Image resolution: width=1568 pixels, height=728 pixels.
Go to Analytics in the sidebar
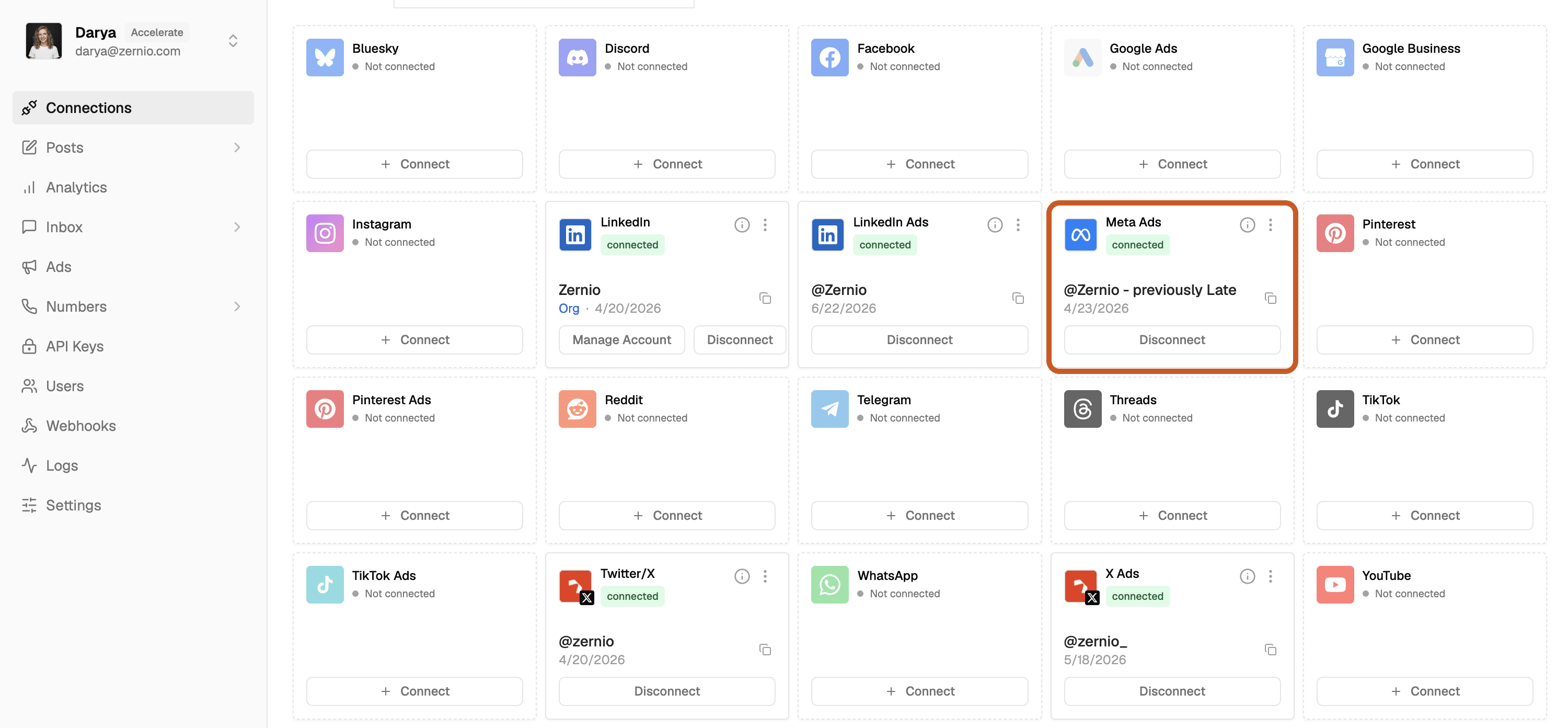click(133, 187)
